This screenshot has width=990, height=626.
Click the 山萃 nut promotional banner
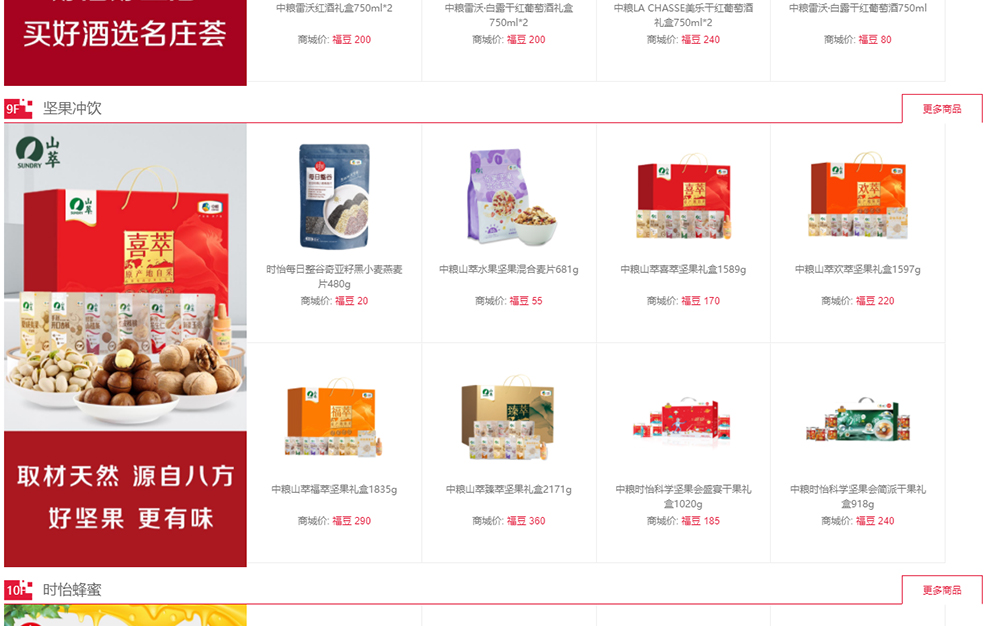coord(125,345)
